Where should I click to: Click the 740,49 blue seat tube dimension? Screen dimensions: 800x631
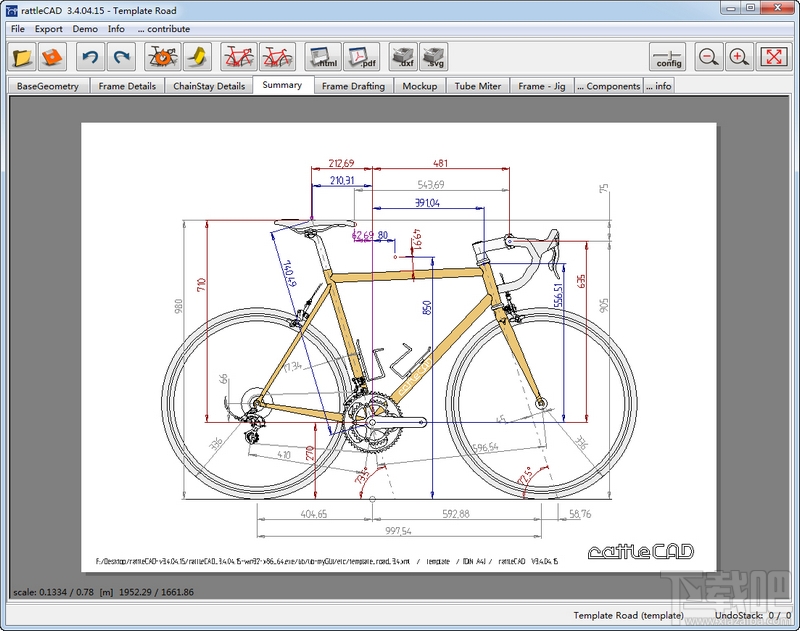pyautogui.click(x=290, y=273)
